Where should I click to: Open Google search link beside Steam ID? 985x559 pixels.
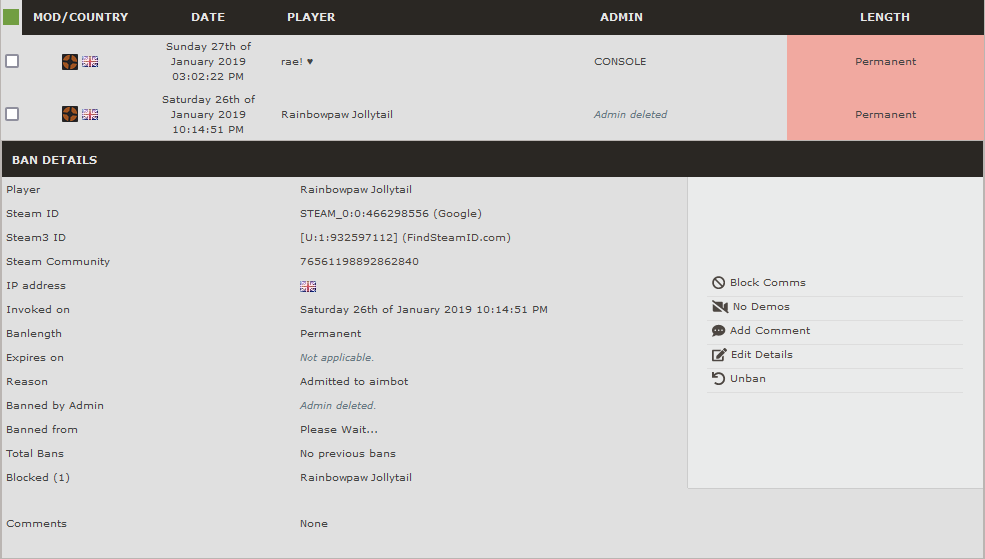[457, 214]
